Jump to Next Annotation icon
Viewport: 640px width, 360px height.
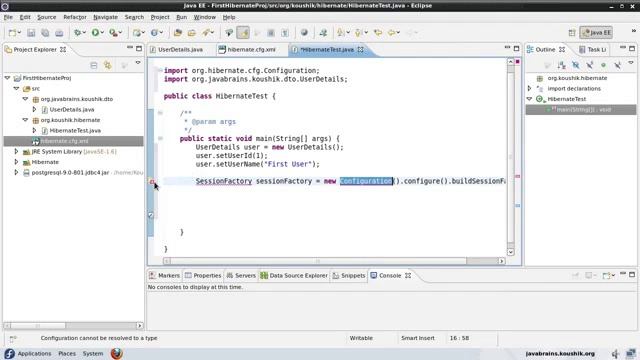click(340, 33)
